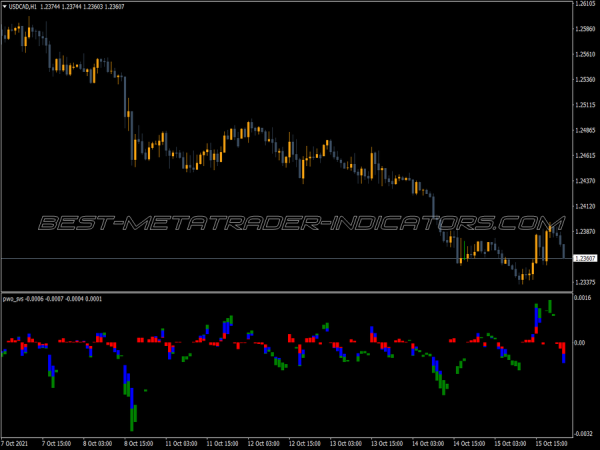Click the current price tag 1.23607
The image size is (600, 450).
click(x=585, y=259)
